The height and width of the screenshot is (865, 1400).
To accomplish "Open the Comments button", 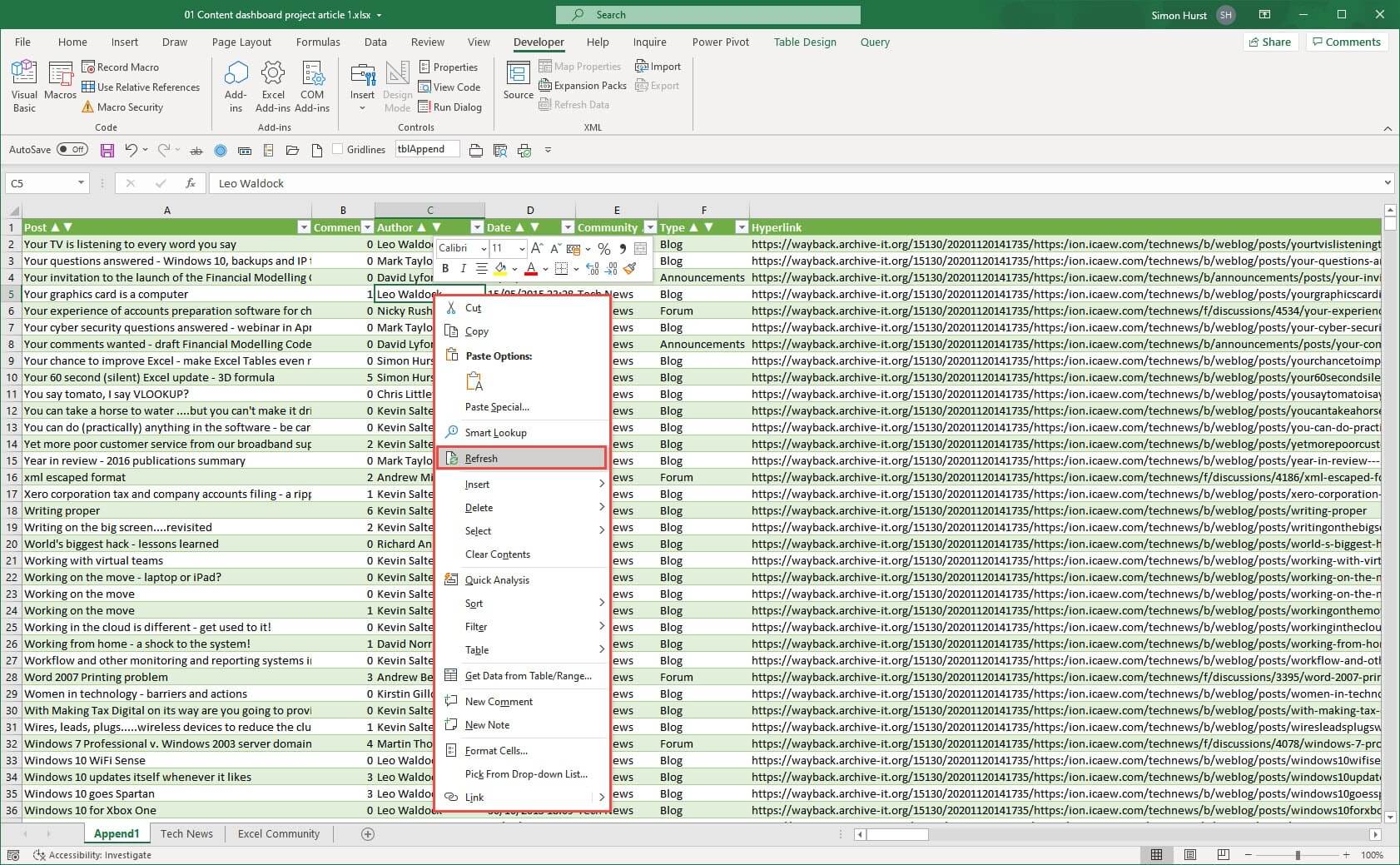I will (1346, 42).
